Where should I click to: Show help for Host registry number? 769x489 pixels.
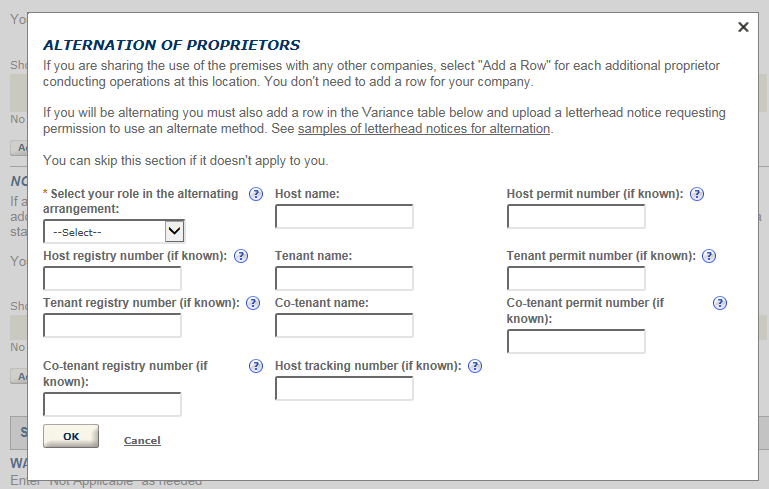(x=241, y=256)
